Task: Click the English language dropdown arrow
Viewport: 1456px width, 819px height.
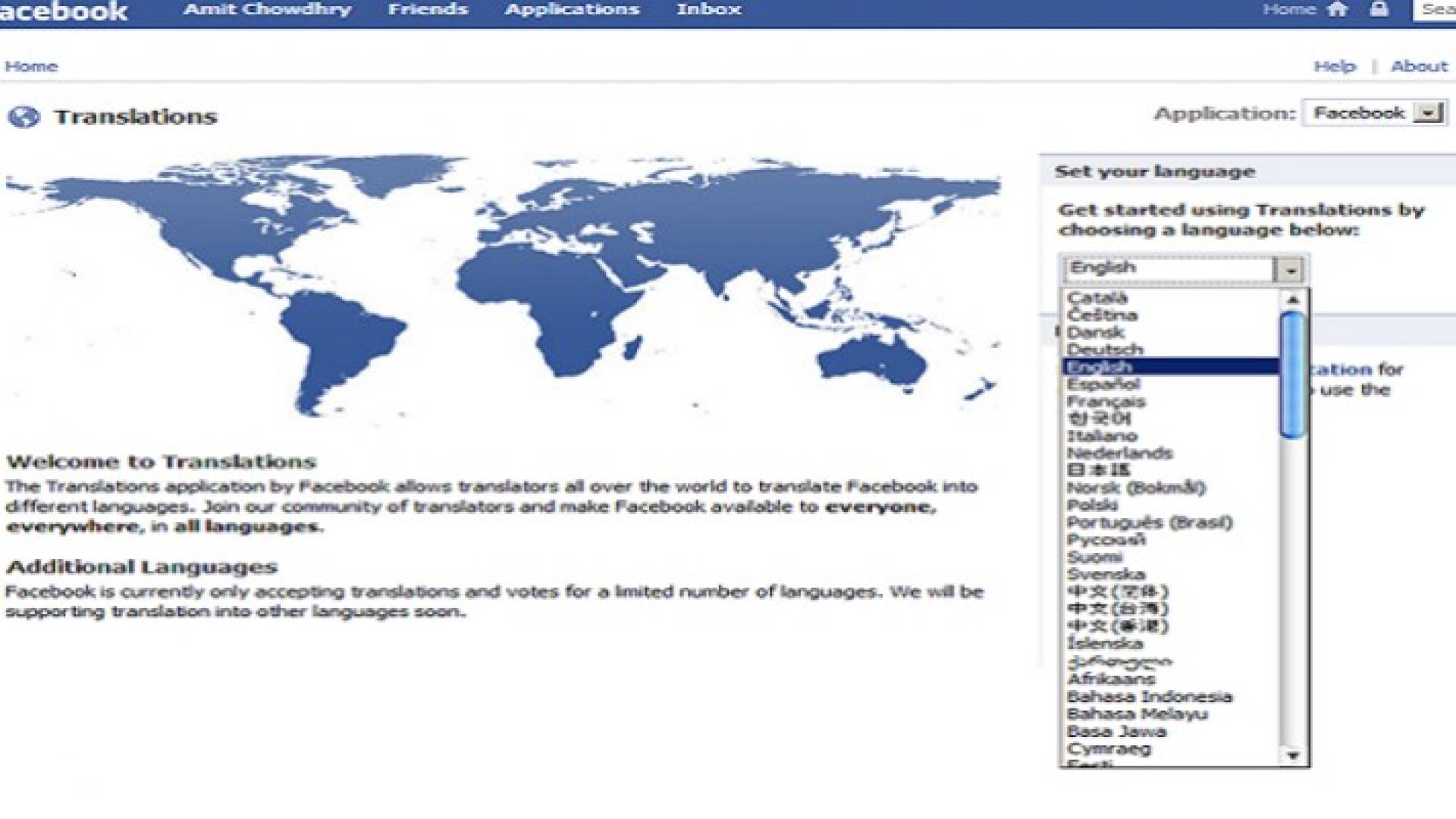Action: pos(1291,269)
